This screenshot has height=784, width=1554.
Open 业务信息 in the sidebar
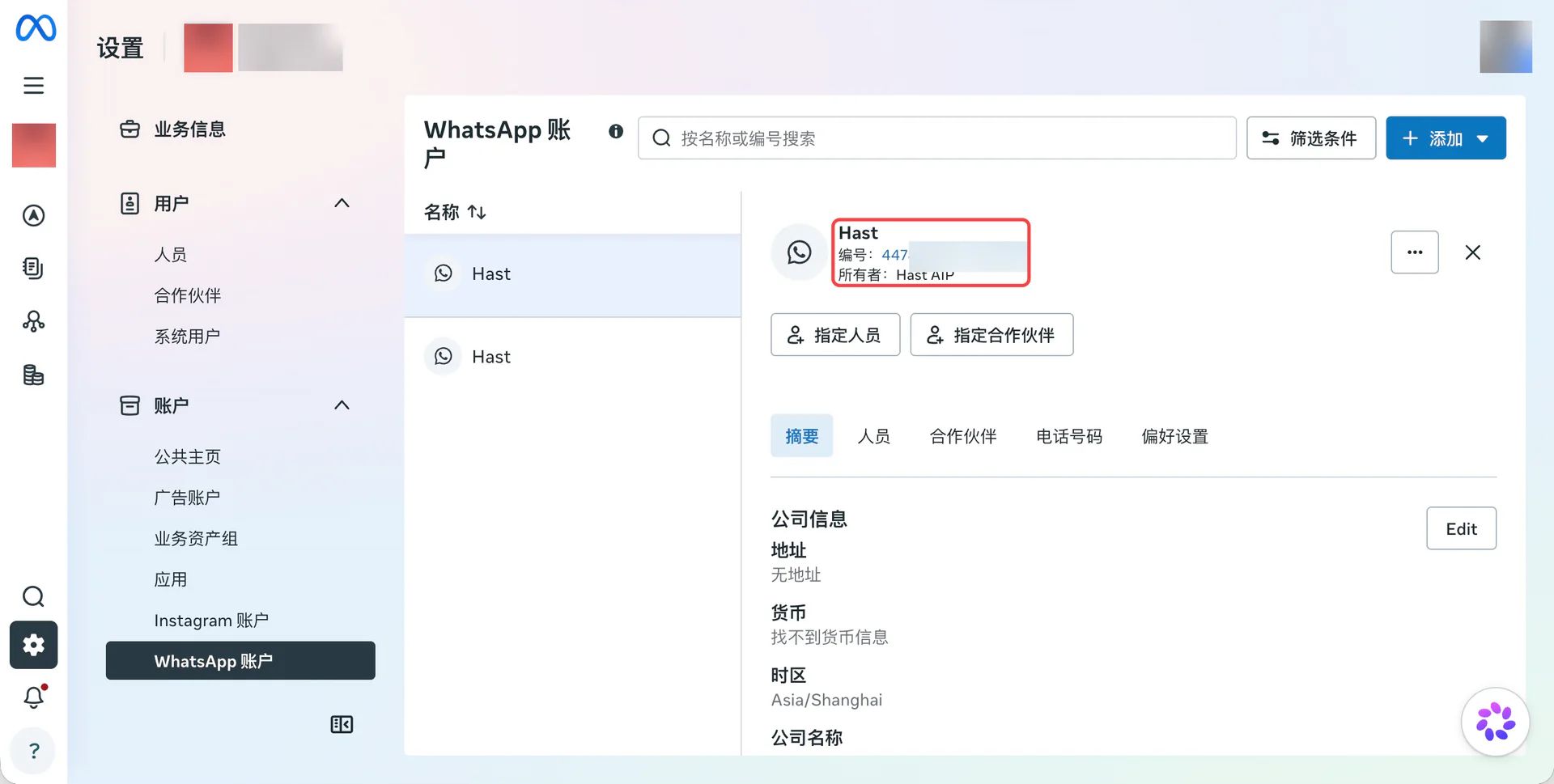pos(189,129)
